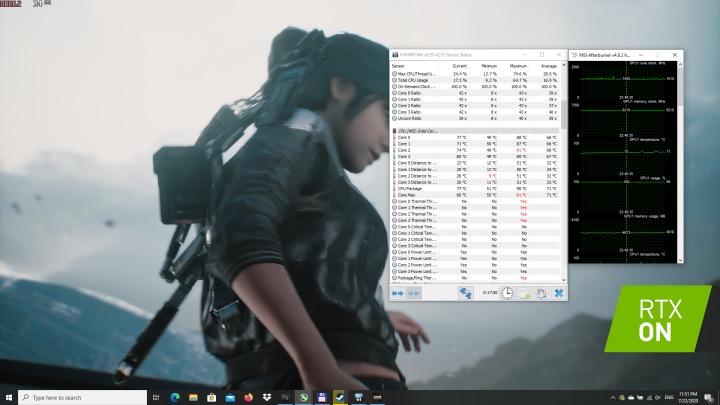Click the Type here to search box
Screen dimensions: 720x405
coord(83,398)
